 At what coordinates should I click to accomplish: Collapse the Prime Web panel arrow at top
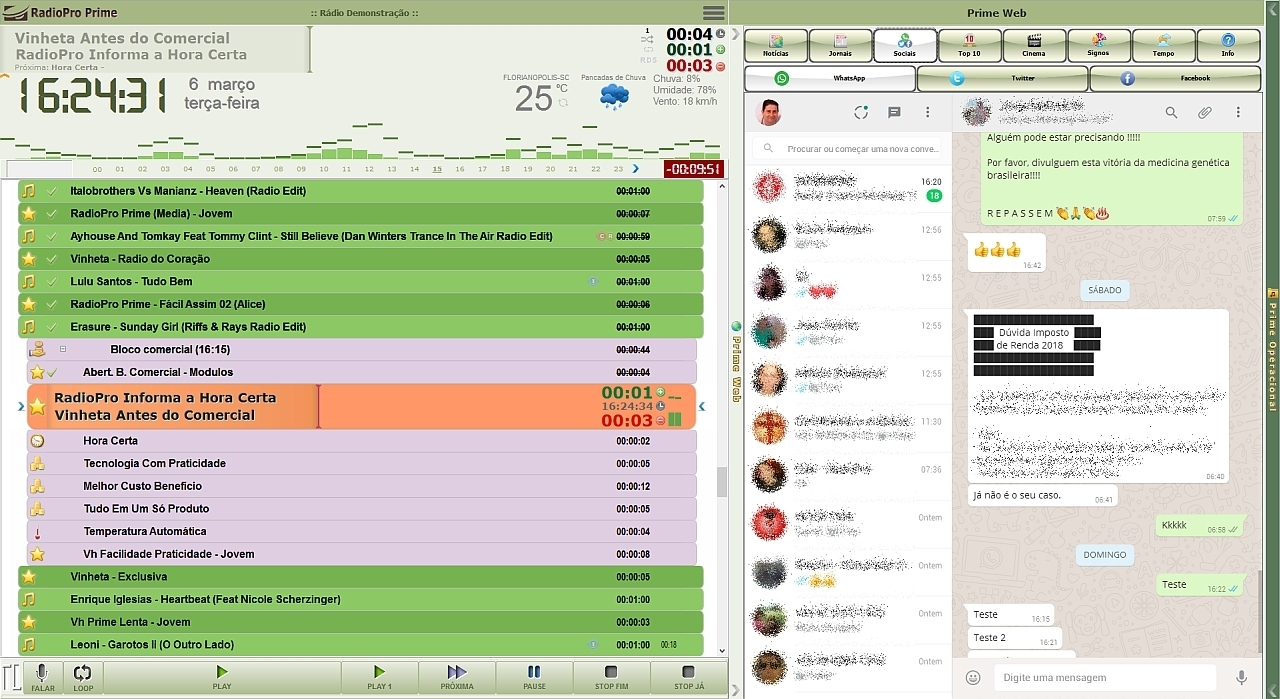point(736,34)
